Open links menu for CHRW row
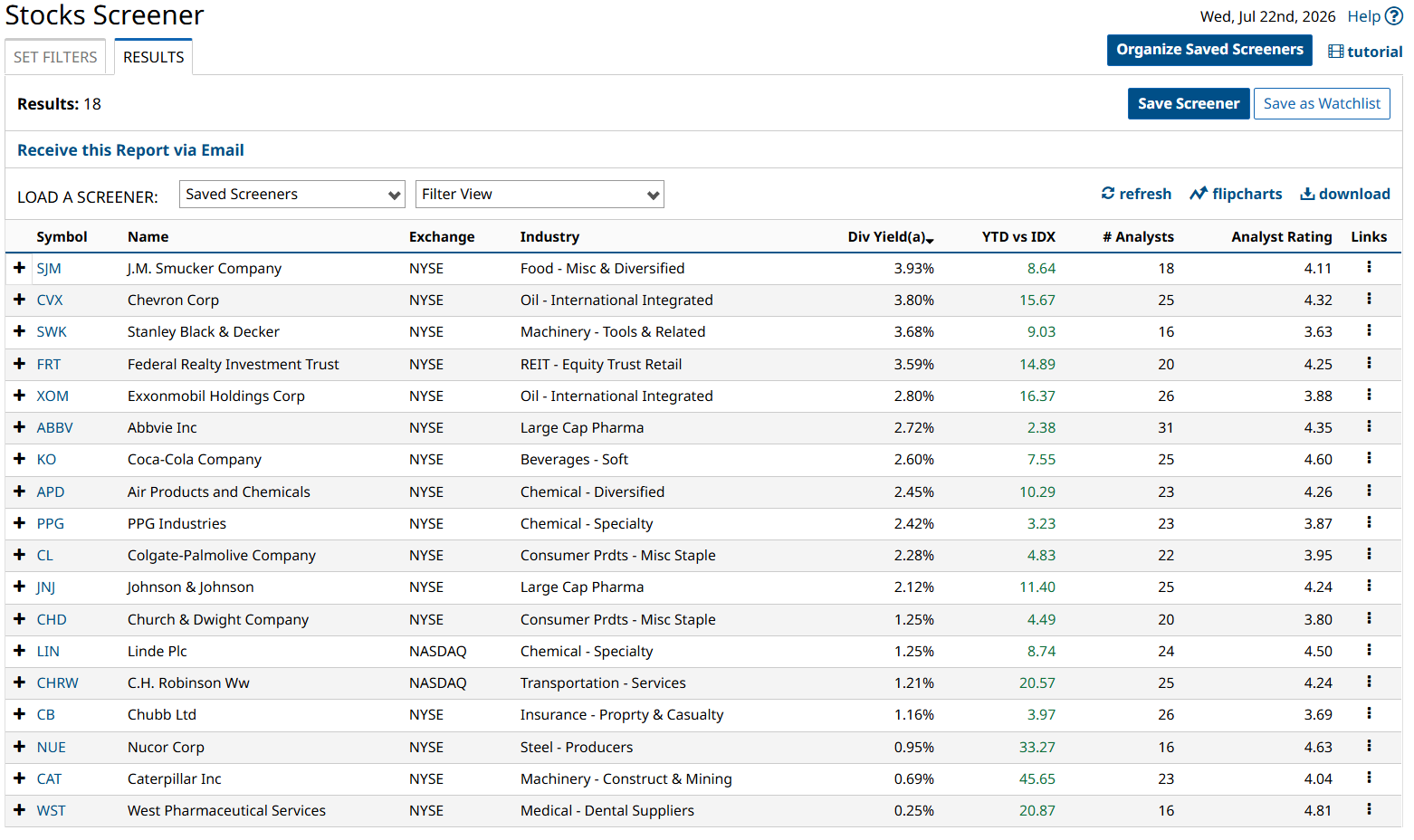 pyautogui.click(x=1369, y=682)
